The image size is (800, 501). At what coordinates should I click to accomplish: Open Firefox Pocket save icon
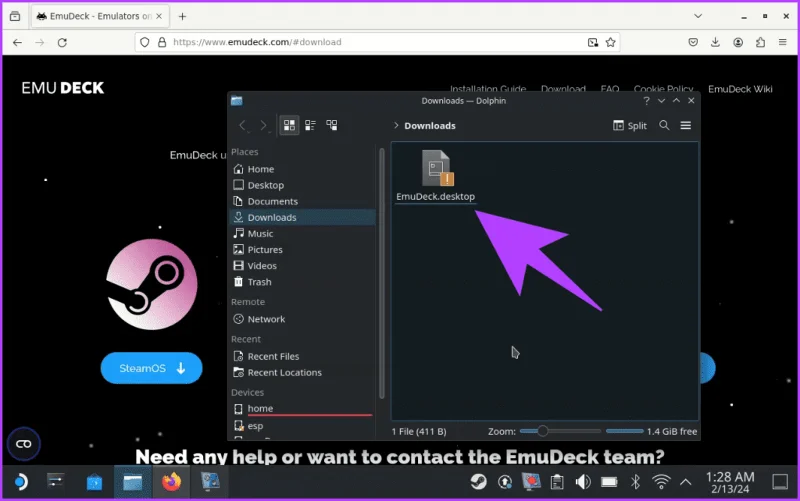click(693, 42)
